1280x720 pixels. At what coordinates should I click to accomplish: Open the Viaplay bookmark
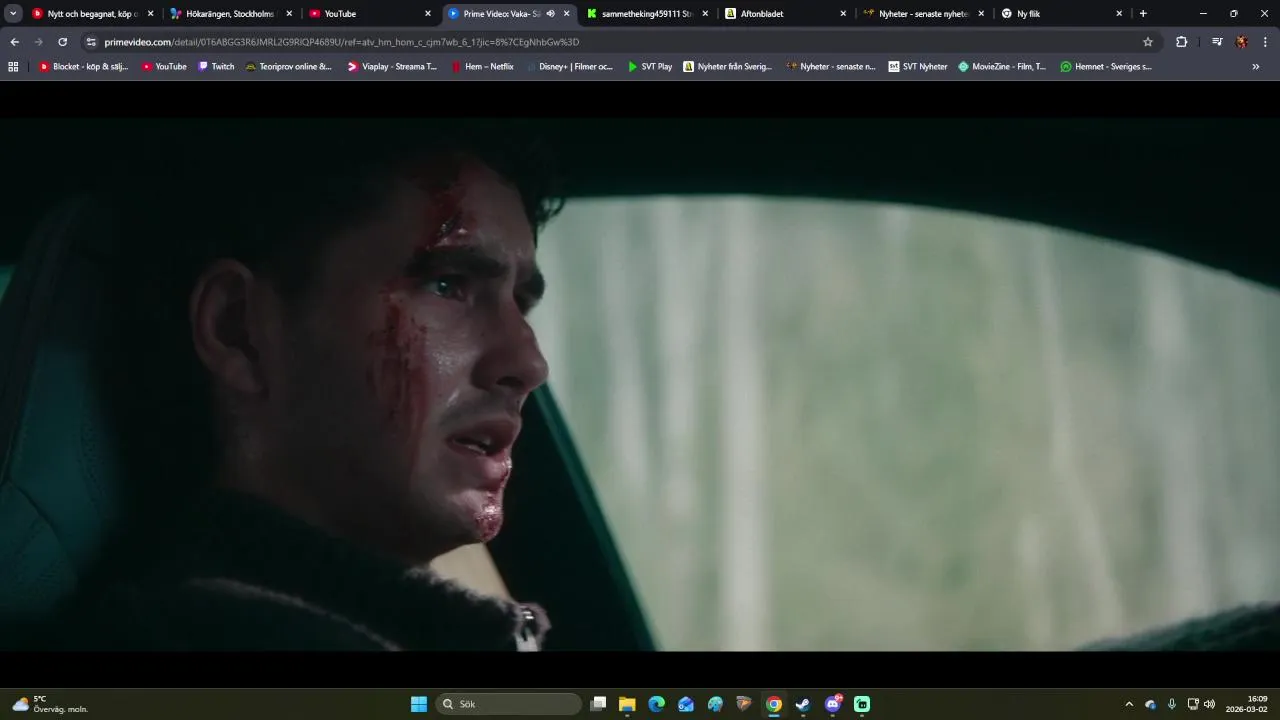pos(392,67)
